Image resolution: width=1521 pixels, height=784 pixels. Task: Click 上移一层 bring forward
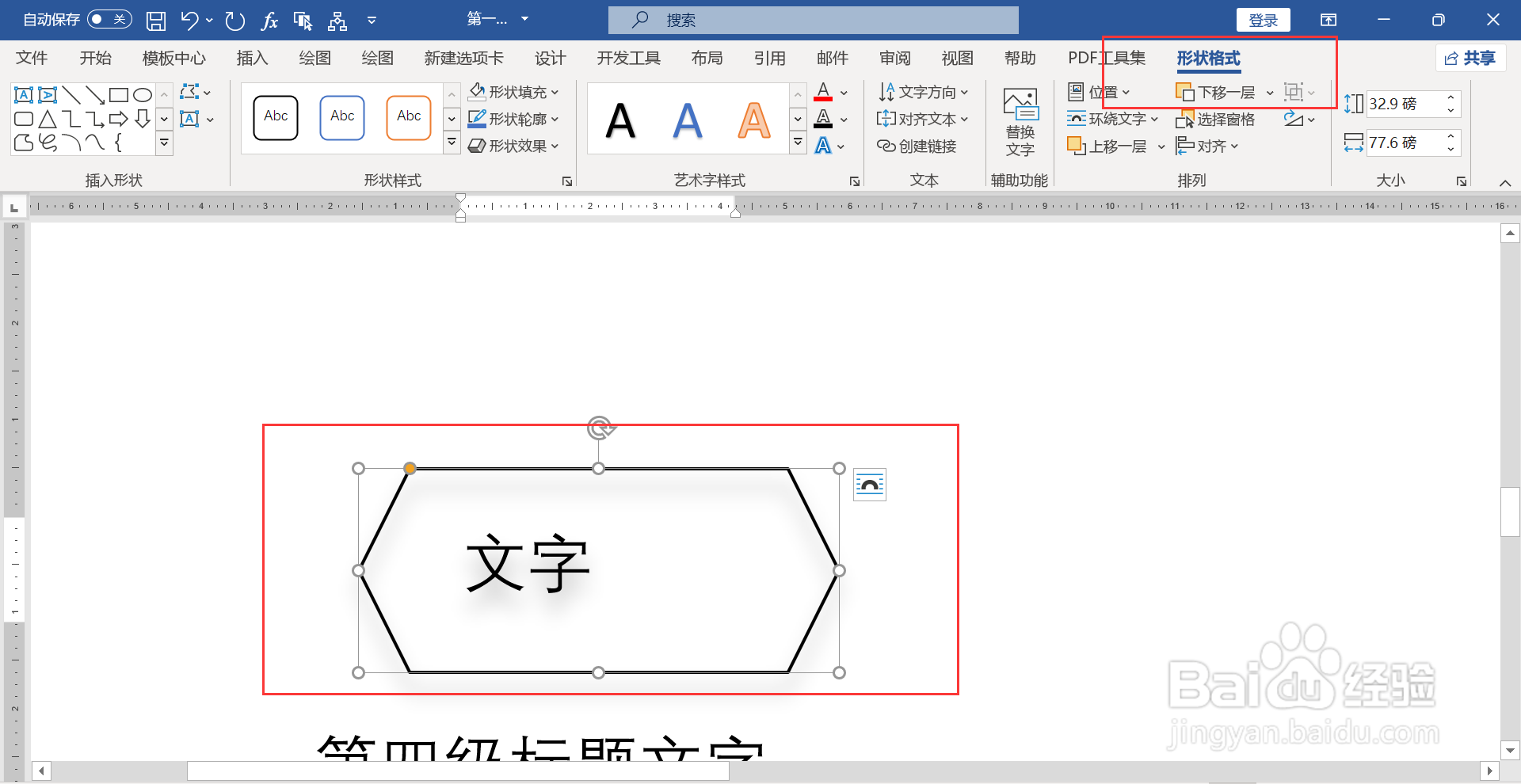1108,147
